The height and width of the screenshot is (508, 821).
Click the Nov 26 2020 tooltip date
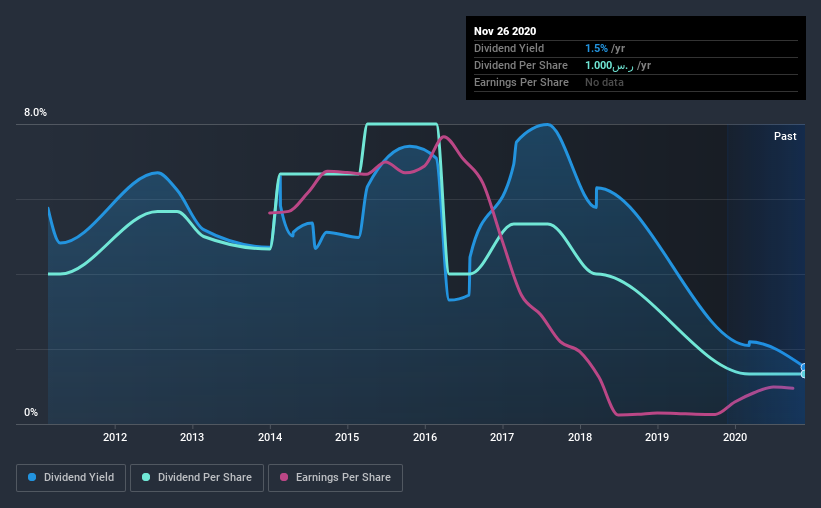[505, 31]
